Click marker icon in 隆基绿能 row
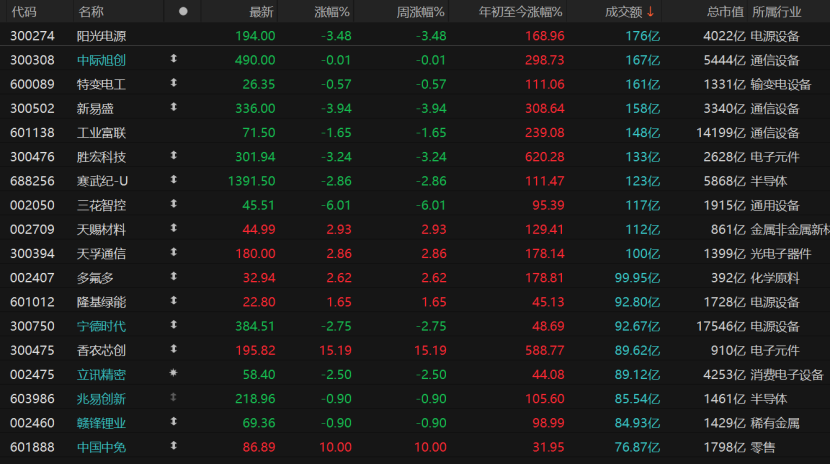 (x=174, y=301)
